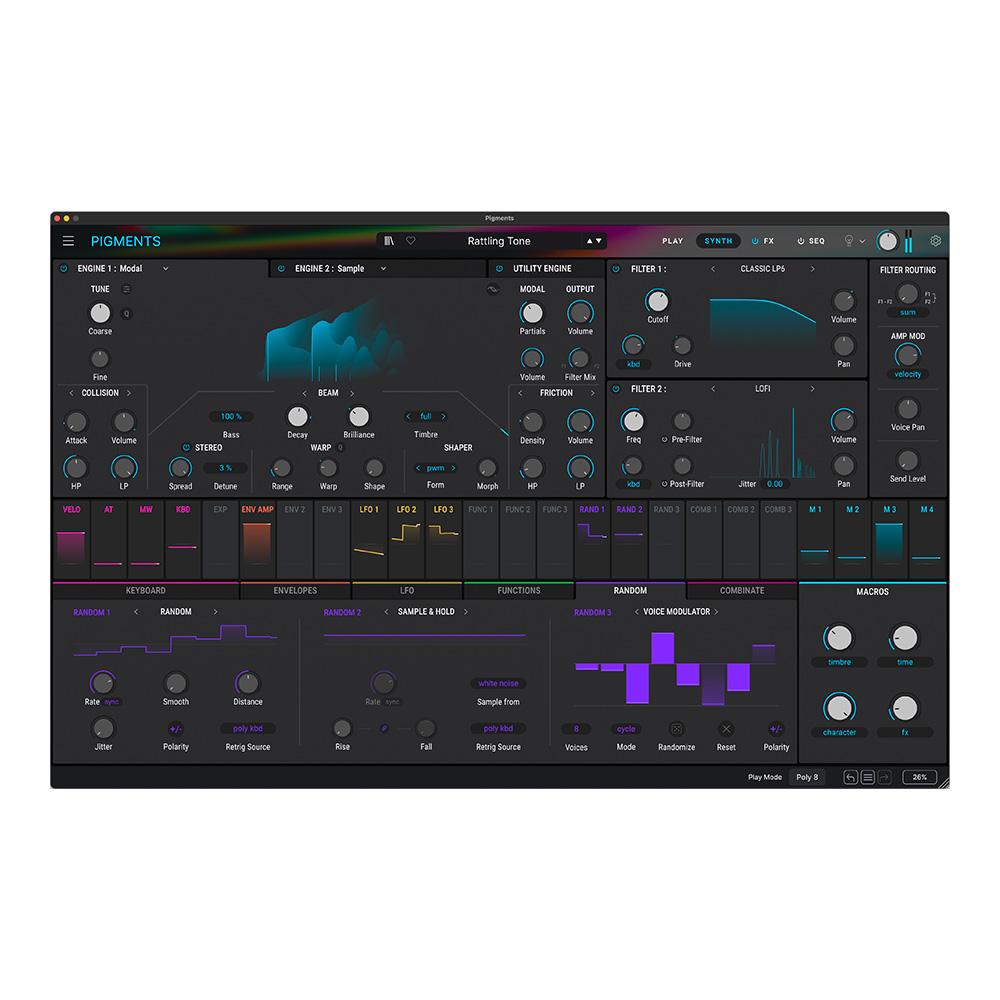Image resolution: width=1000 pixels, height=1000 pixels.
Task: Click the Reset X icon in Random 3
Action: [726, 728]
